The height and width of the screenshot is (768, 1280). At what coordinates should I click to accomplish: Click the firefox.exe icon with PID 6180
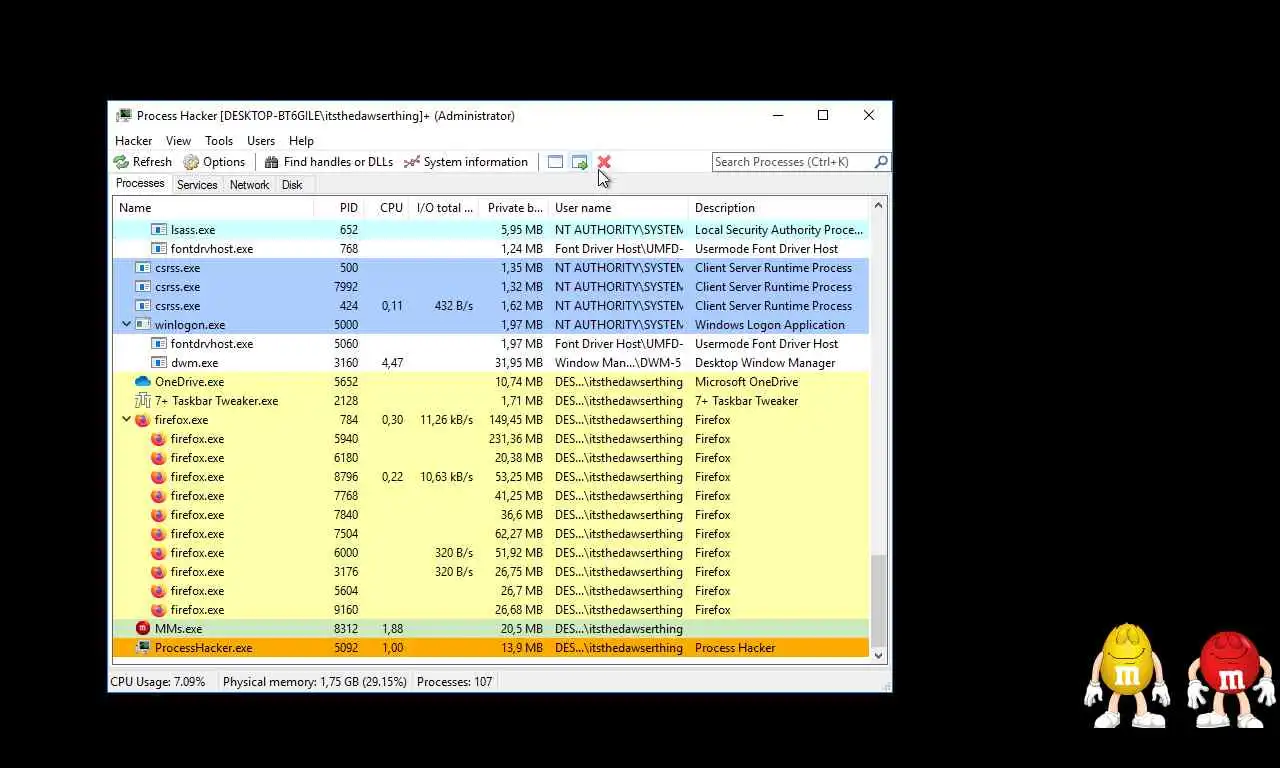[158, 458]
